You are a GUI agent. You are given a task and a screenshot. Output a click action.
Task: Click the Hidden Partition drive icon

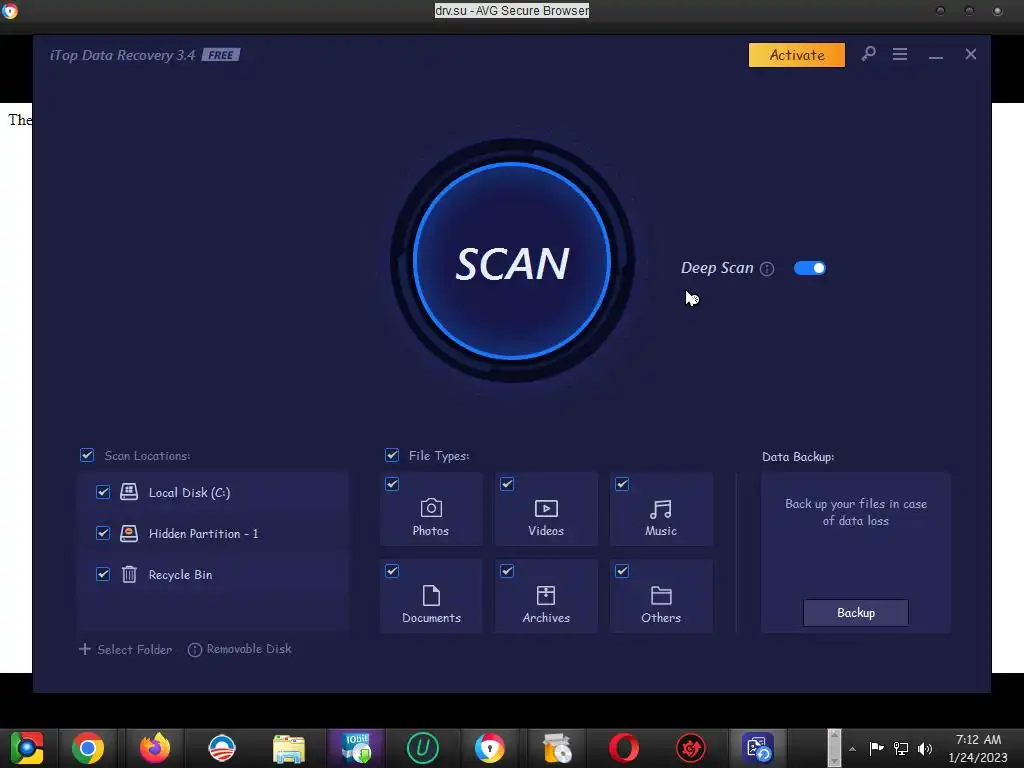pos(129,533)
